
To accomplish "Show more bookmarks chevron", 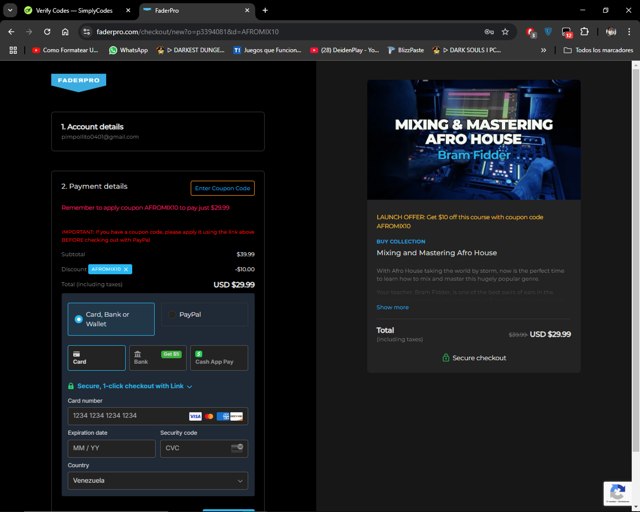I will click(543, 50).
